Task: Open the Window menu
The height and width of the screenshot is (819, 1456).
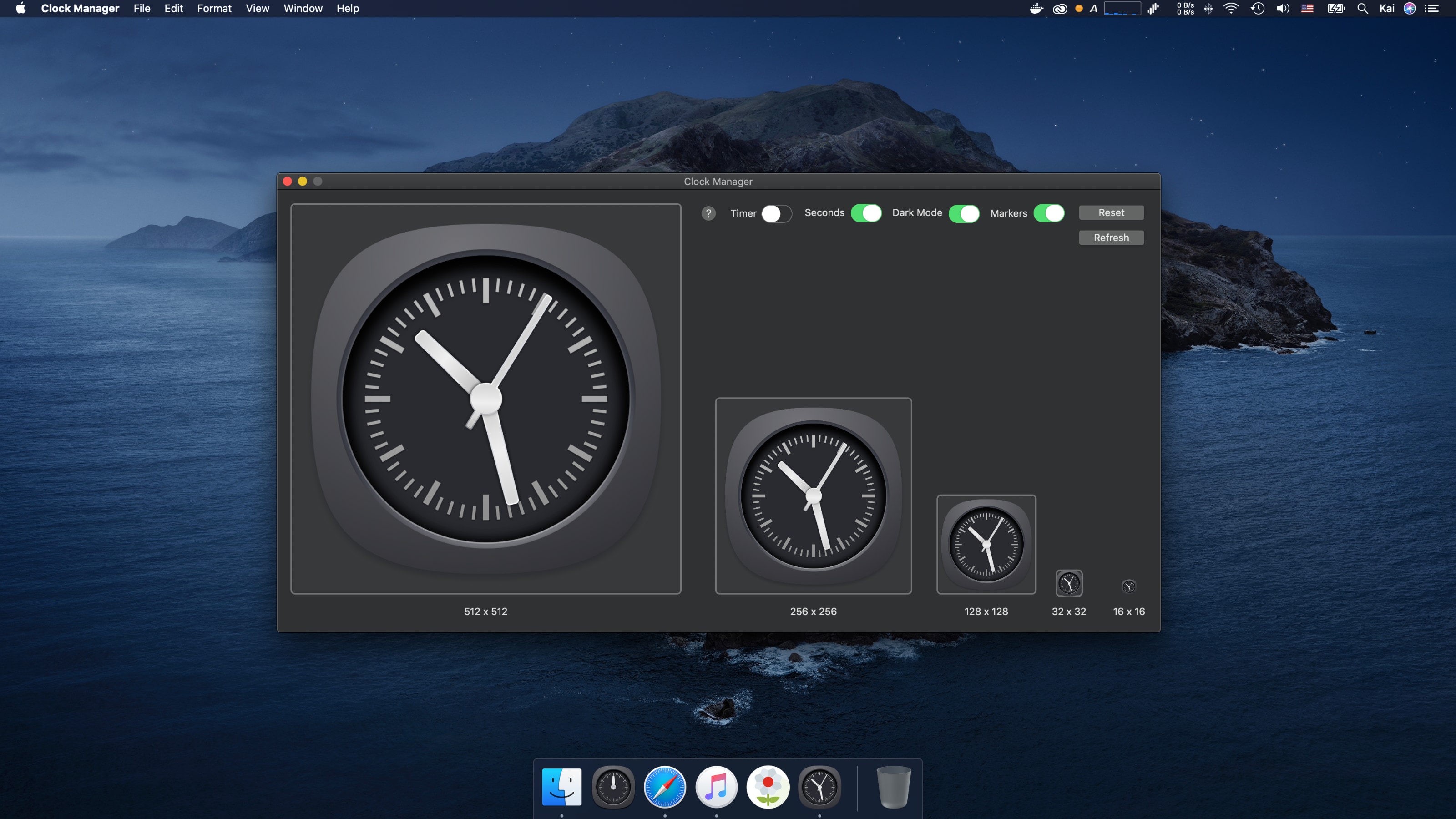Action: tap(303, 9)
